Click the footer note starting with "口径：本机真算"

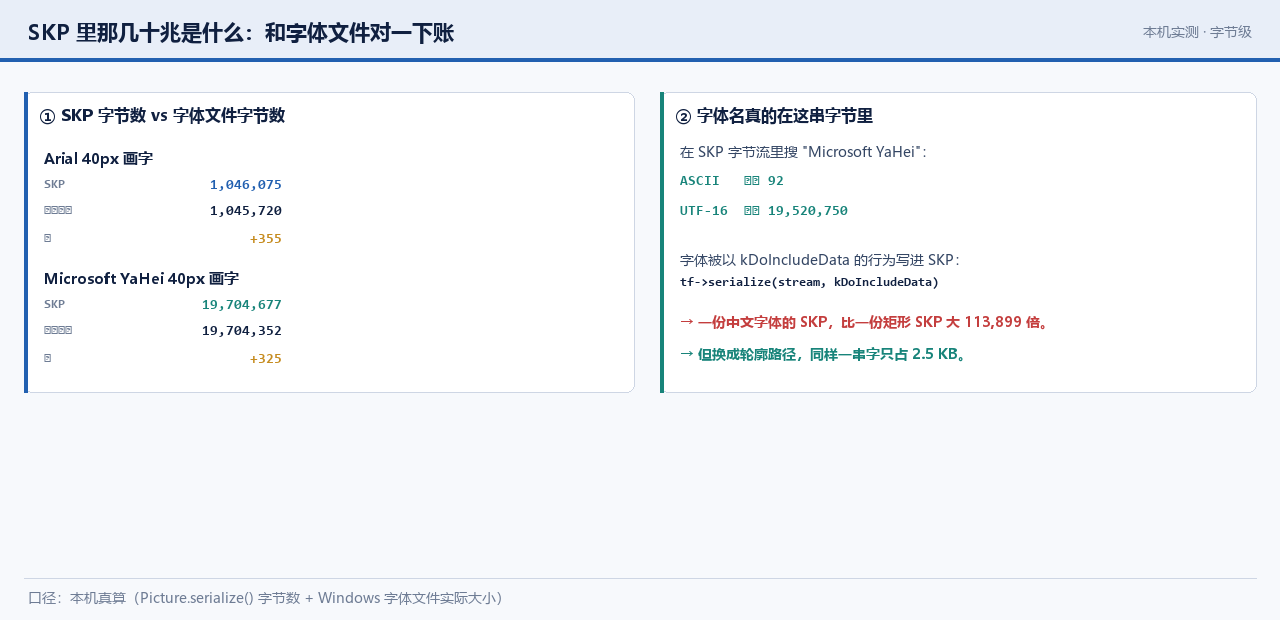point(265,598)
